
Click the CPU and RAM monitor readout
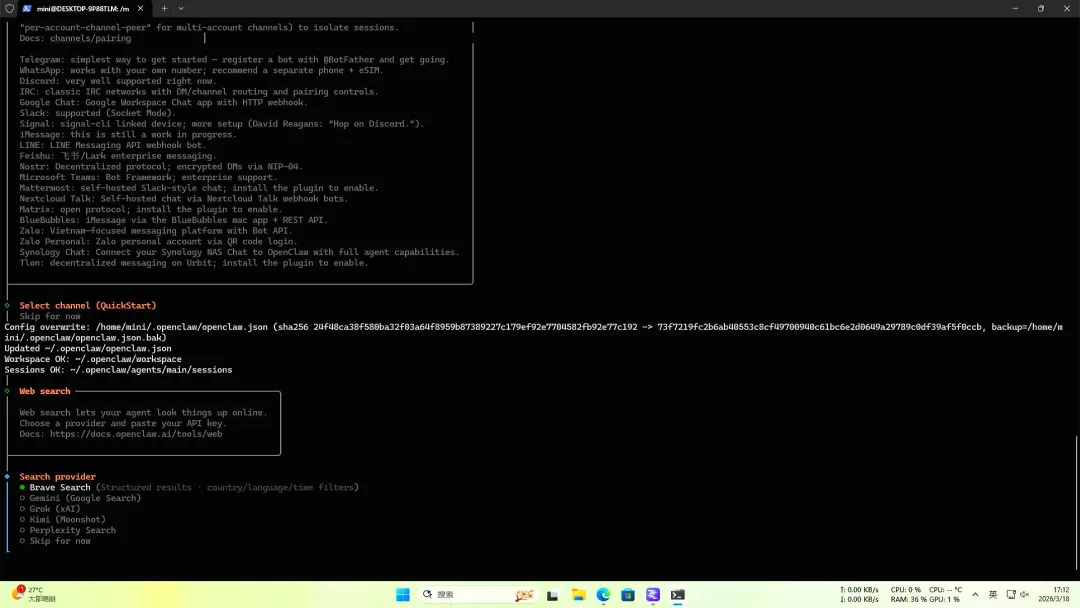tap(926, 594)
